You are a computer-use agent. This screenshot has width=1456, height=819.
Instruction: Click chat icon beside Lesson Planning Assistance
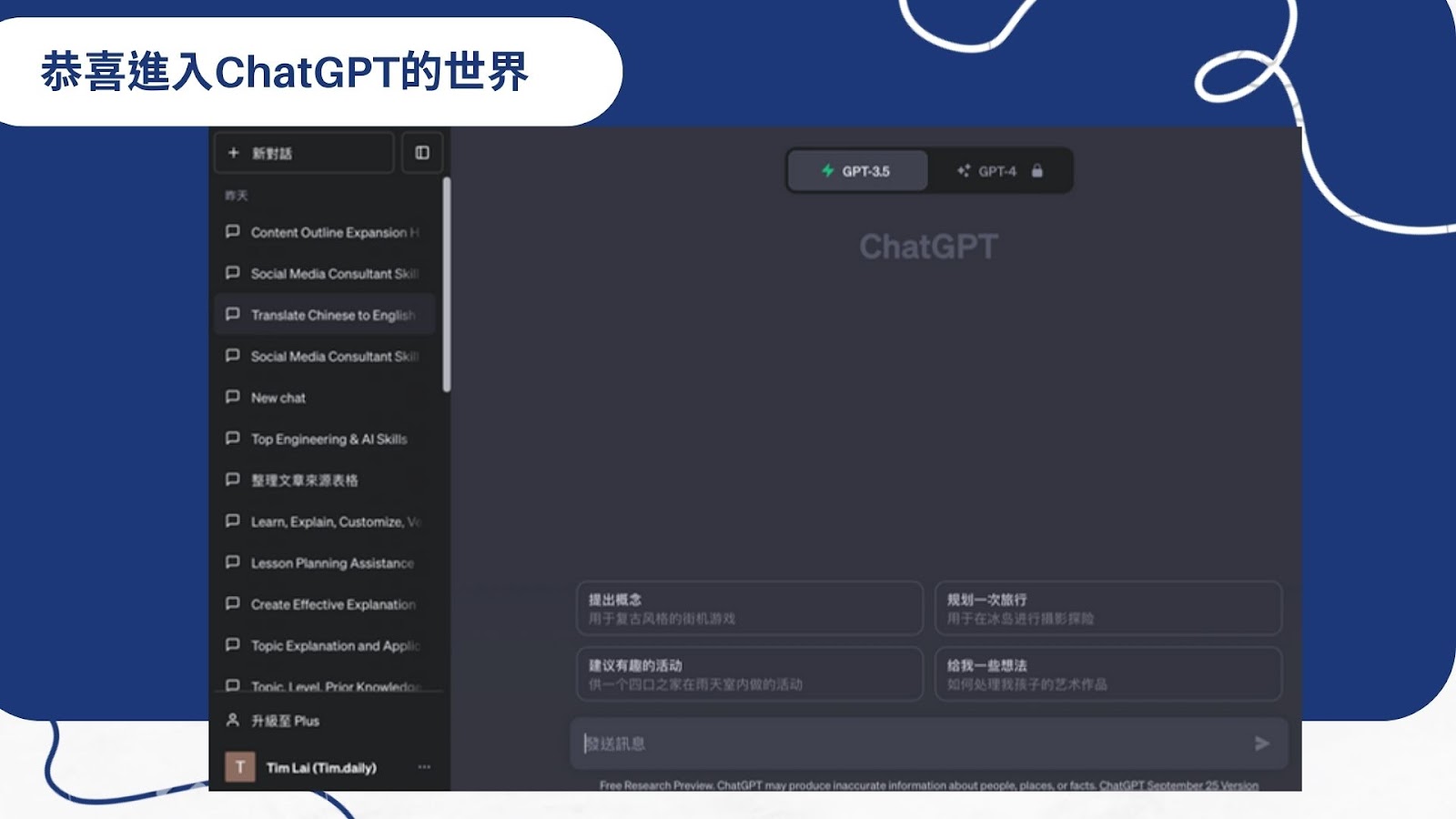233,562
